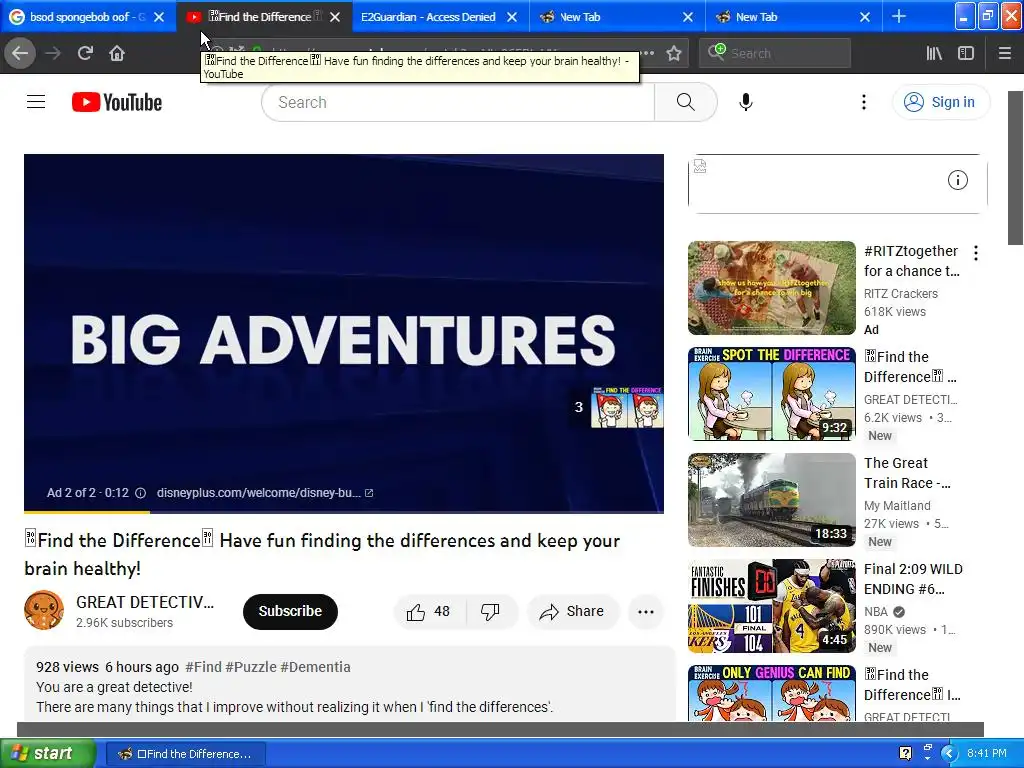Image resolution: width=1024 pixels, height=768 pixels.
Task: Open RITZ Crackers ad thumbnail
Action: (771, 288)
